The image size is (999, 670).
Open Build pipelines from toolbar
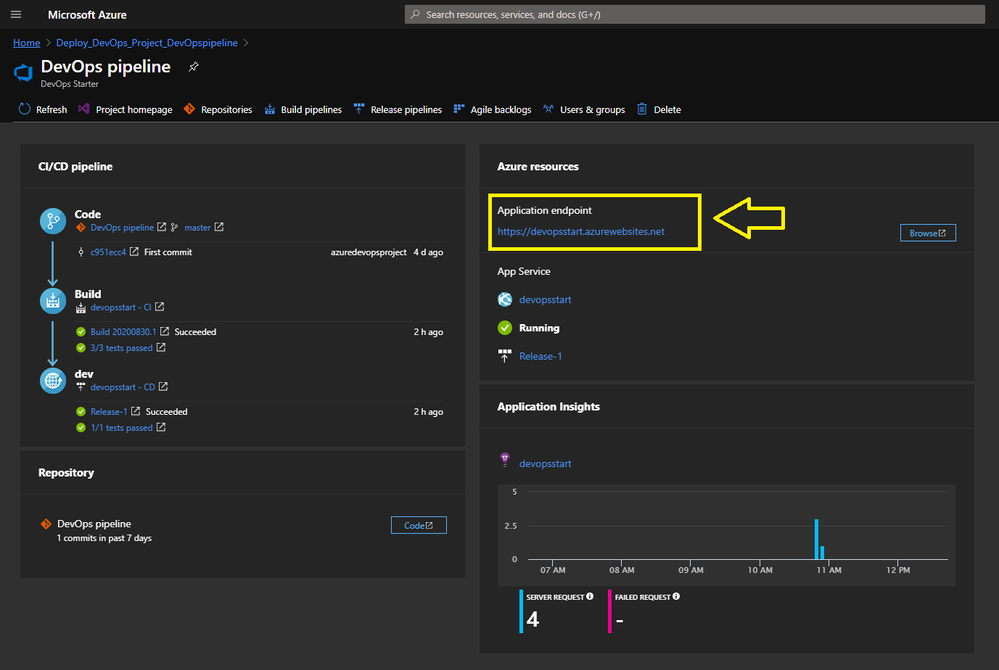point(303,110)
